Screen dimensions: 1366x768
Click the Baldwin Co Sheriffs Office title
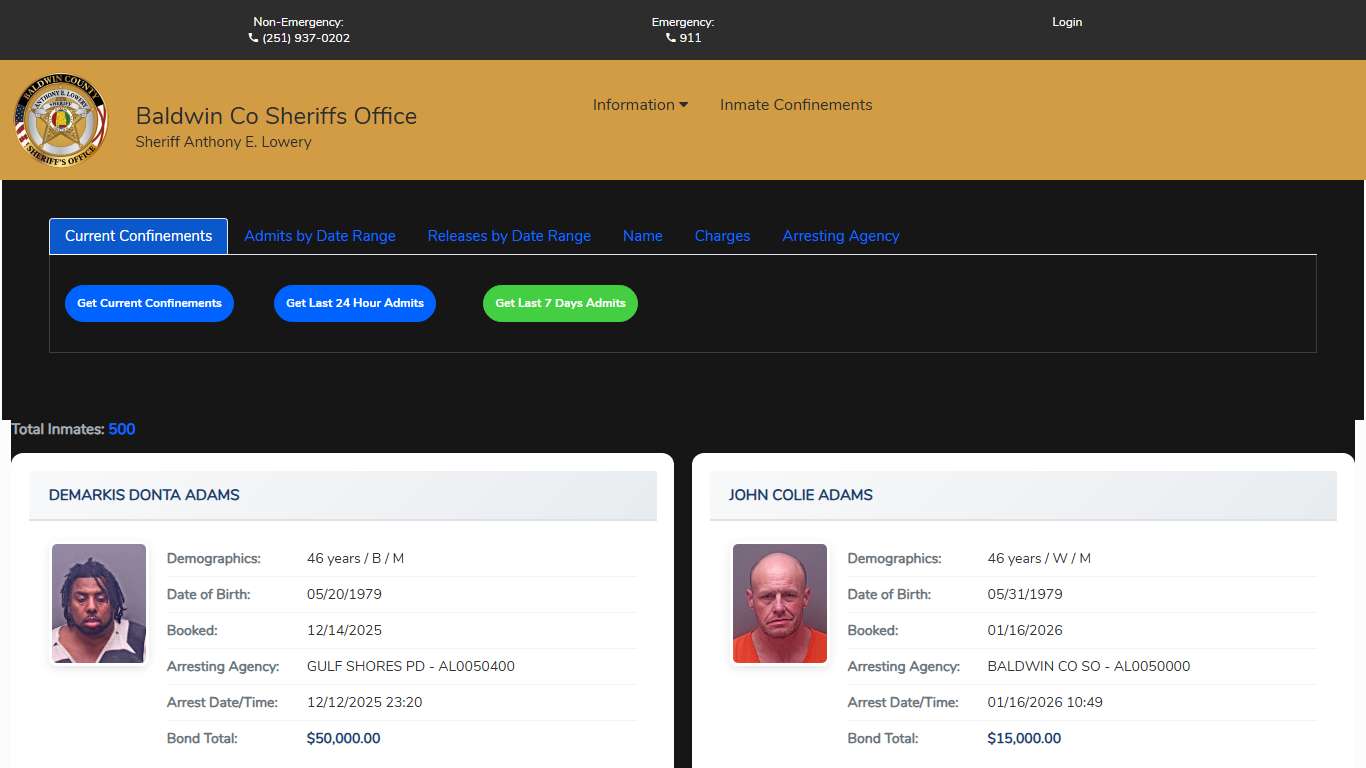[x=276, y=116]
